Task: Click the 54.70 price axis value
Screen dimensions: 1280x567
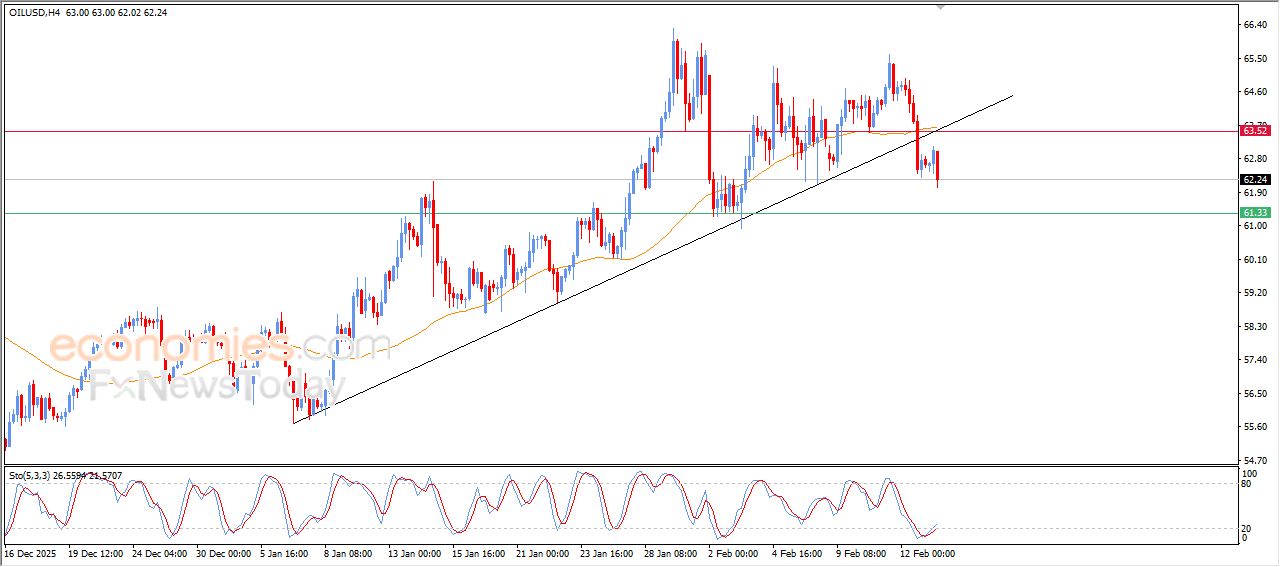Action: 1254,460
